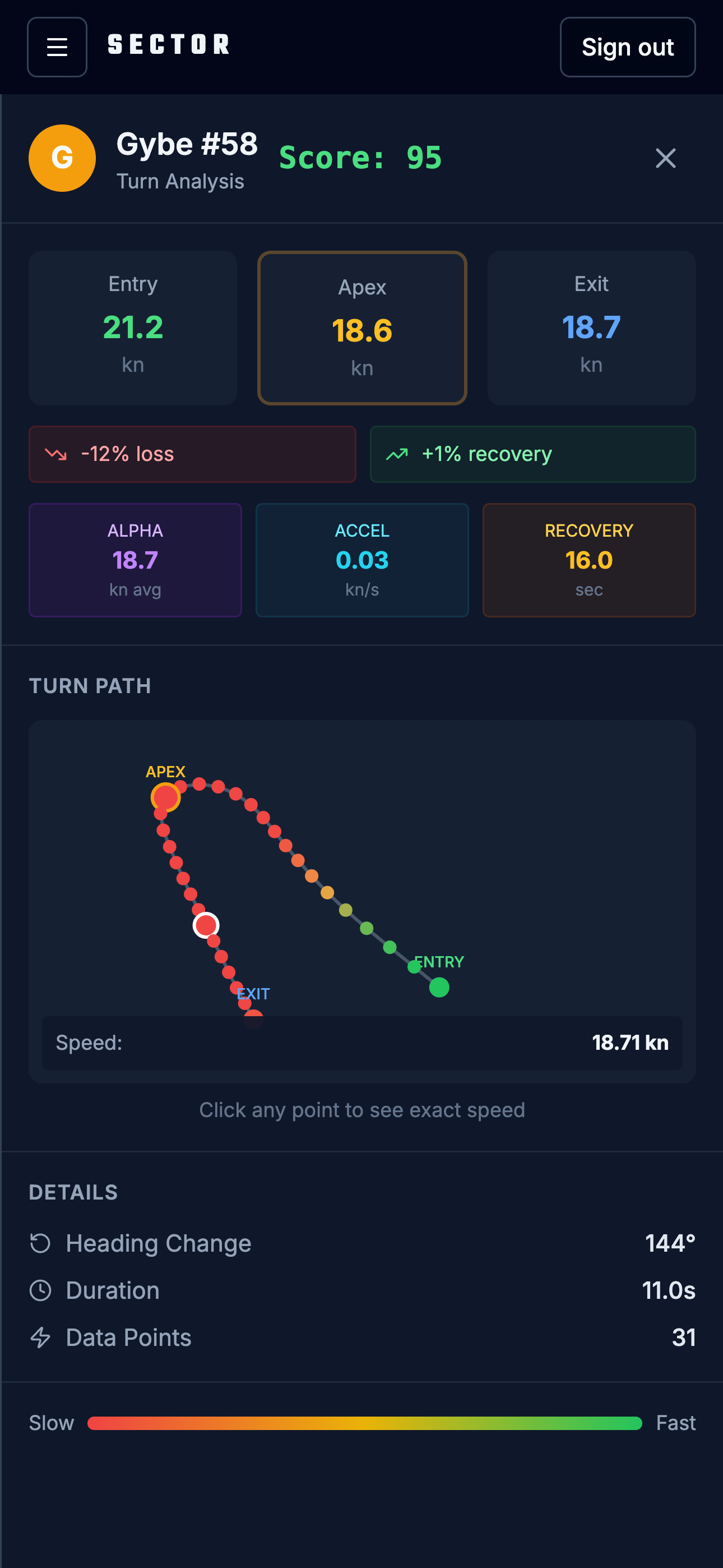Screen dimensions: 723x1568
Task: Select the orange-ringed APEX point on path
Action: coord(165,797)
